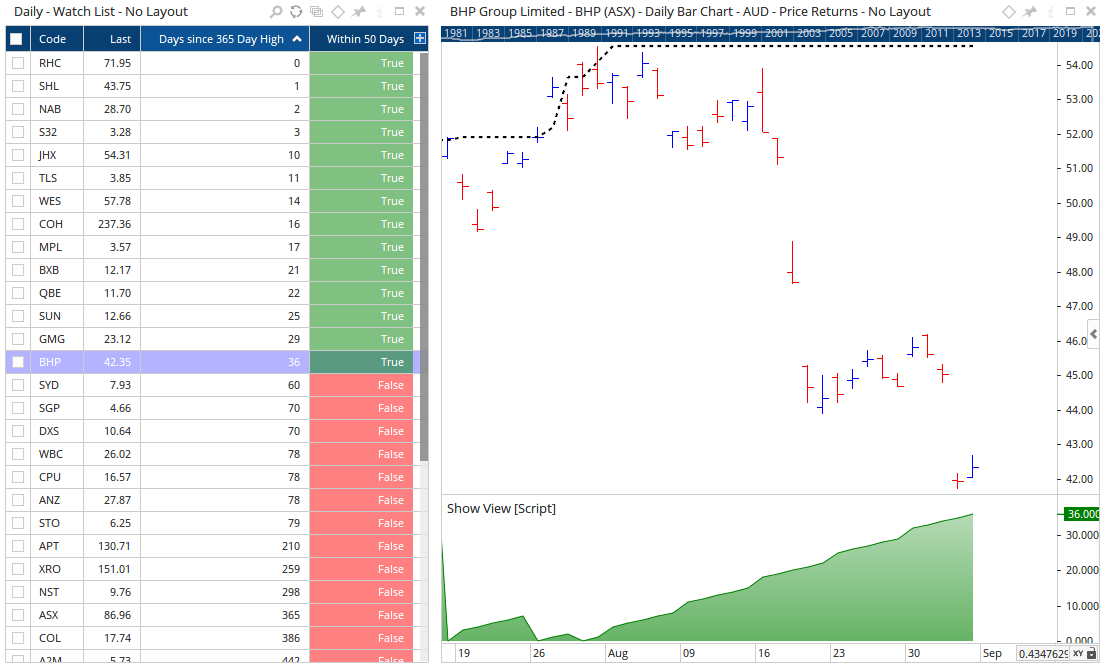
Task: Check the box for SHL row
Action: coord(18,86)
